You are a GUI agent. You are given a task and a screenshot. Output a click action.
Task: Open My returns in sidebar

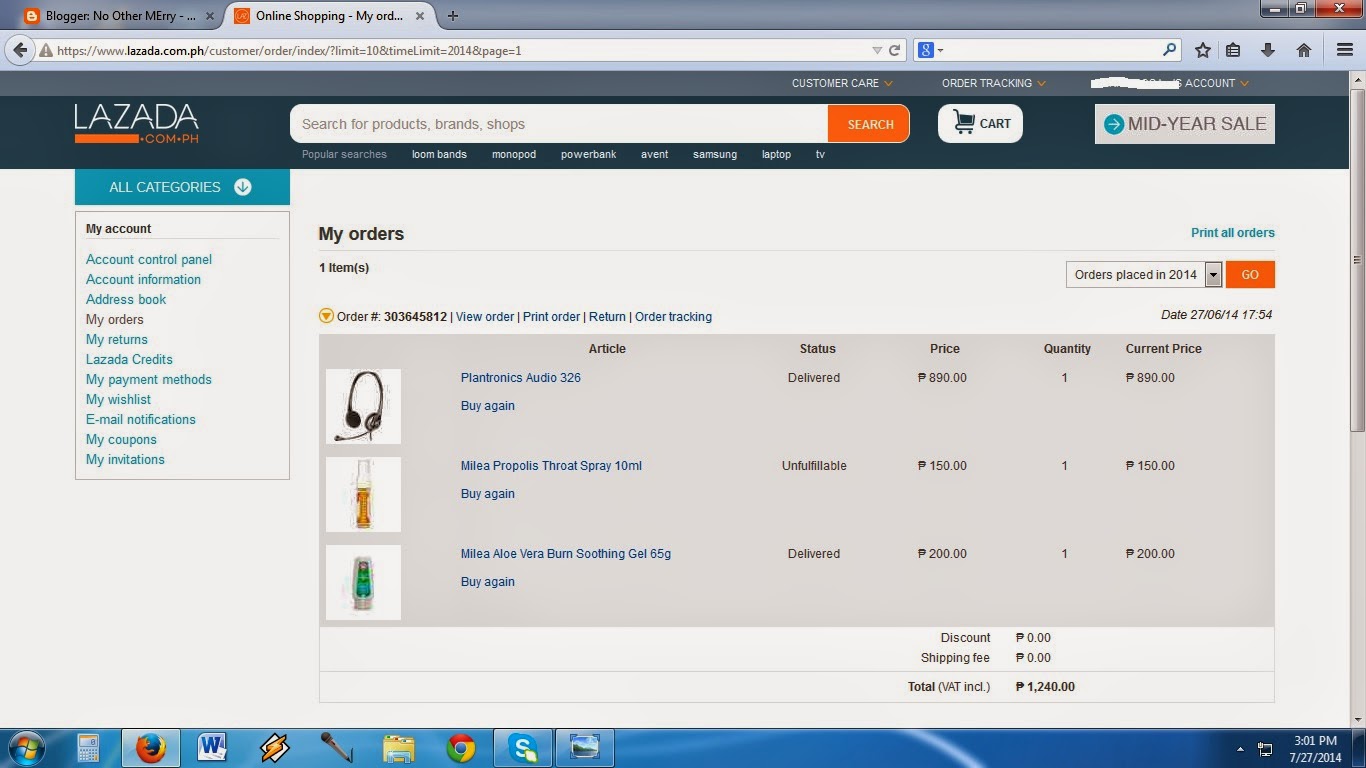click(117, 339)
